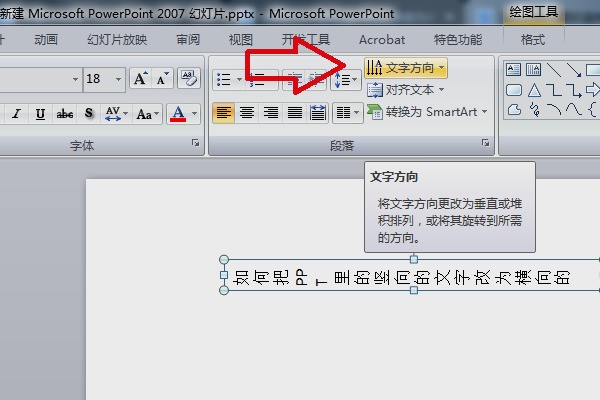Toggle italic formatting
Image resolution: width=600 pixels, height=400 pixels.
coord(16,114)
